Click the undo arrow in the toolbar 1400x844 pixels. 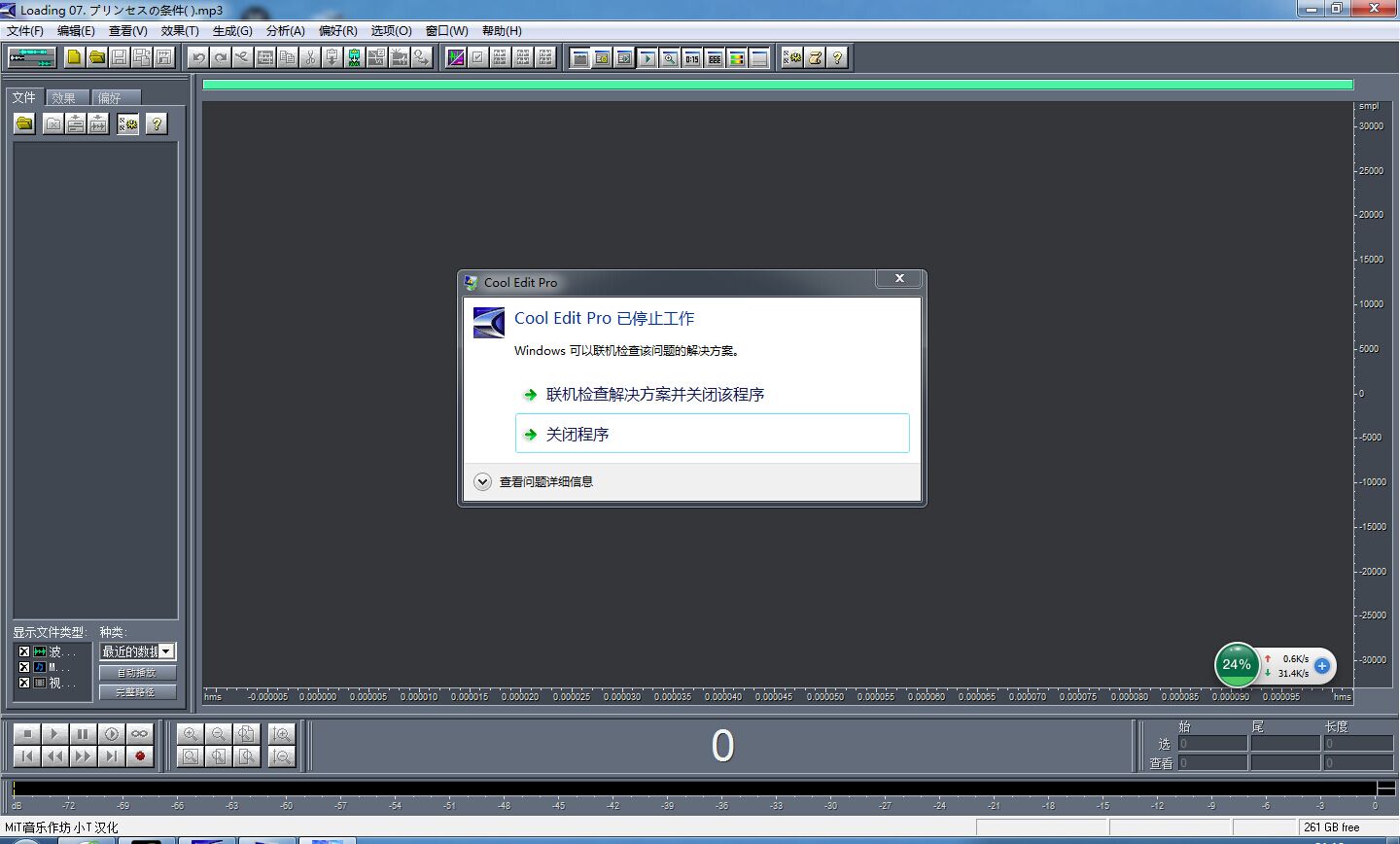(x=198, y=57)
